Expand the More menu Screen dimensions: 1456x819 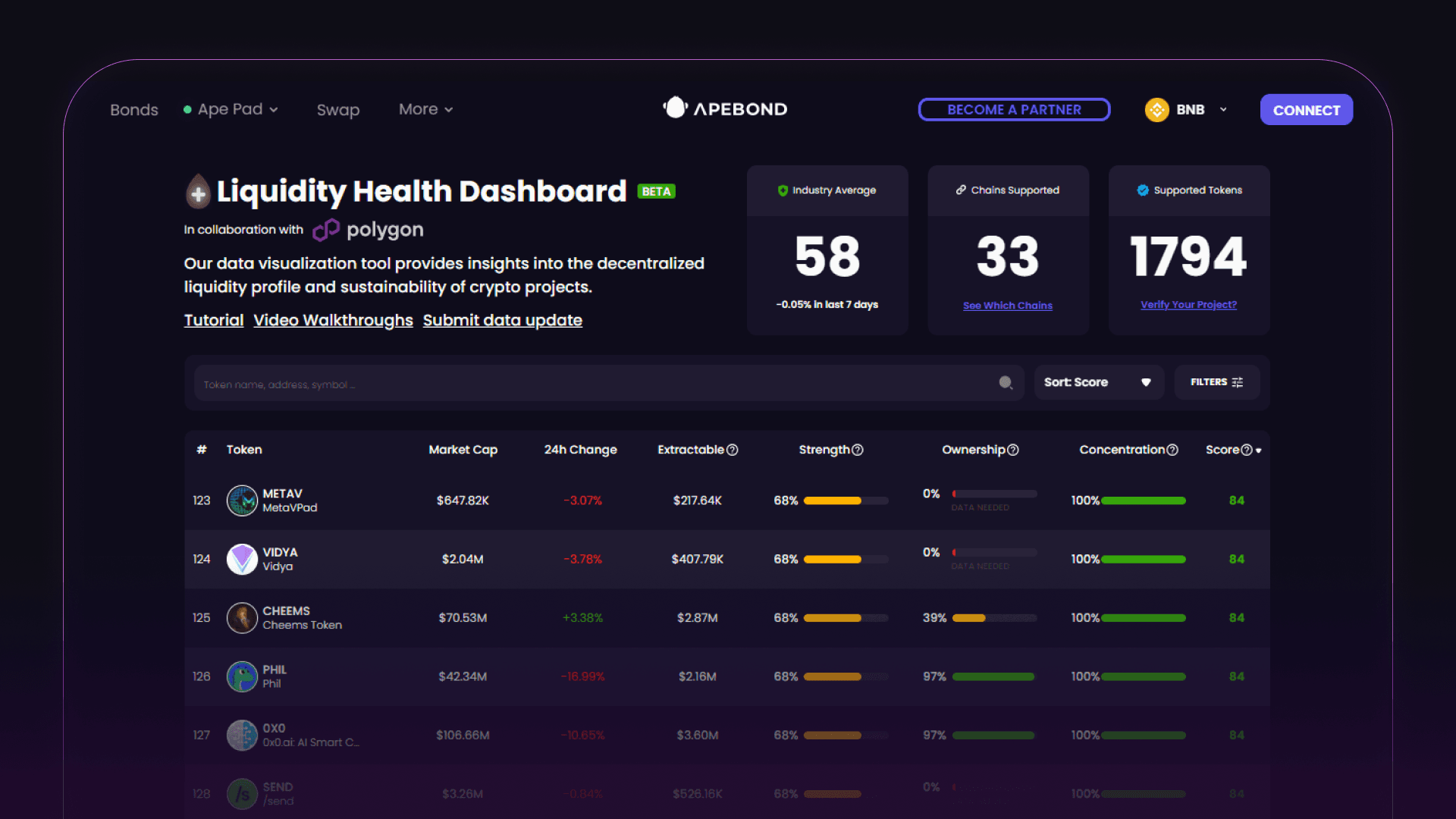tap(426, 109)
